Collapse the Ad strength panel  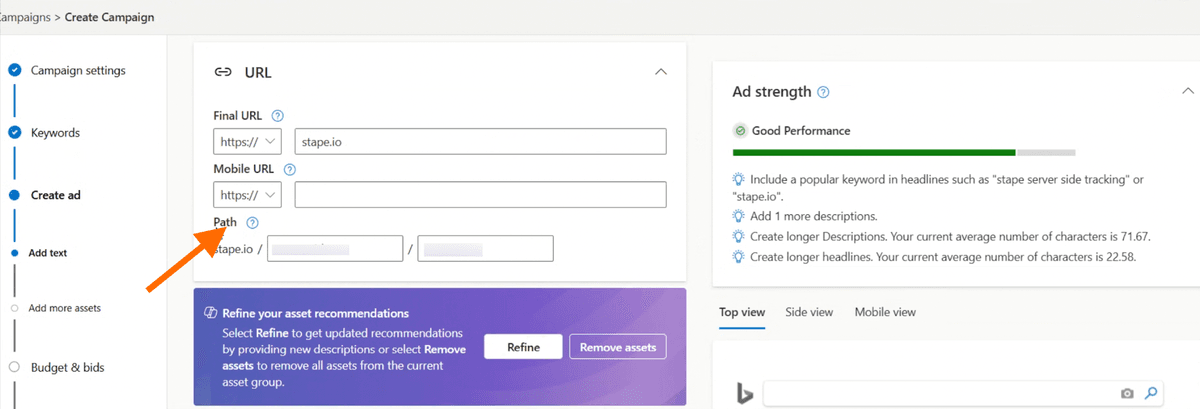(x=1188, y=91)
